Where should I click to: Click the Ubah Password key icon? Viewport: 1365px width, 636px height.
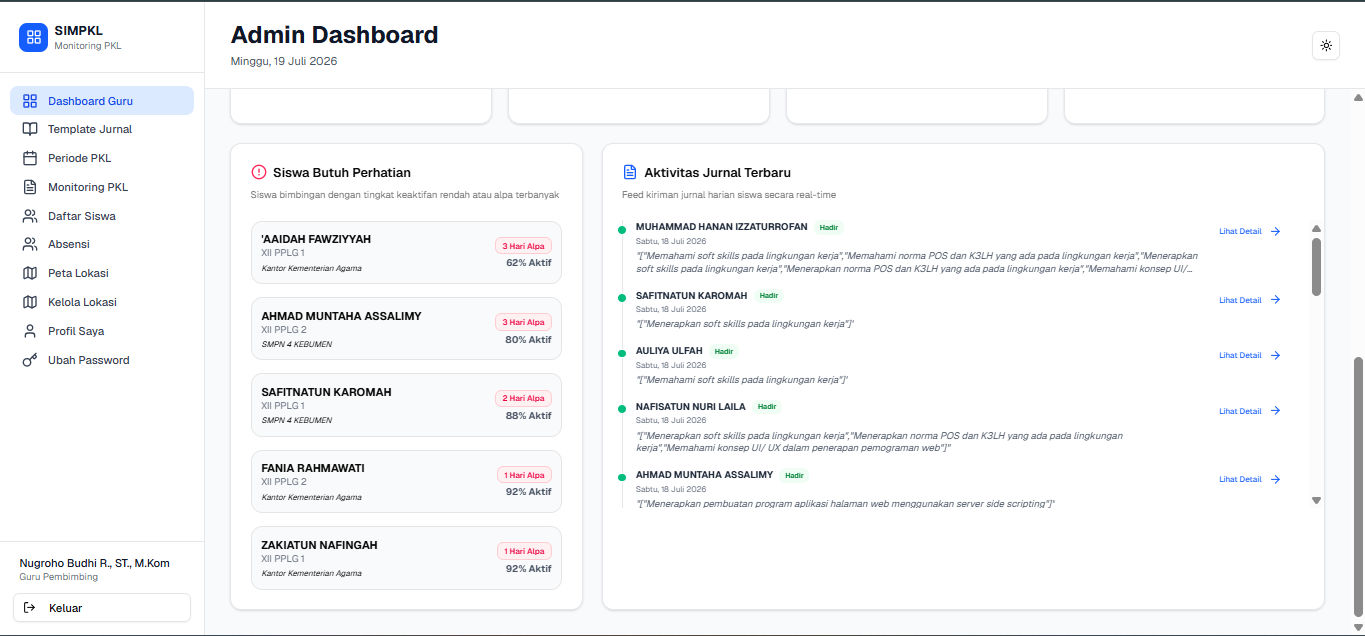(x=30, y=360)
